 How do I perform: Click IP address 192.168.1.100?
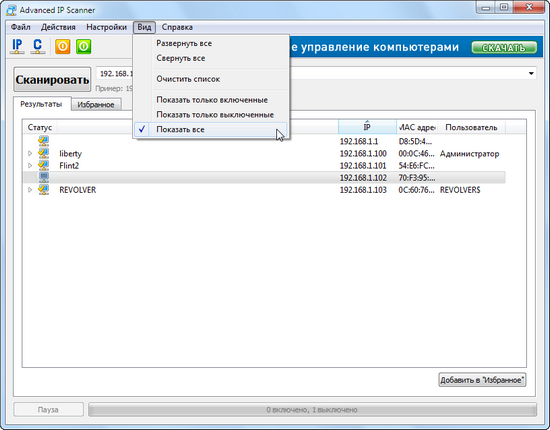click(363, 154)
